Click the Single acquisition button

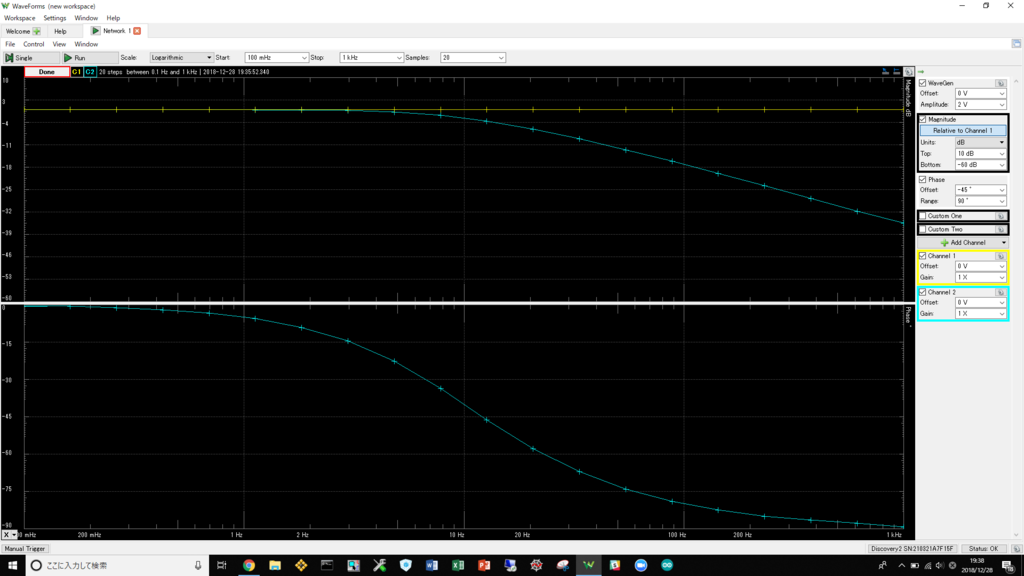pyautogui.click(x=29, y=57)
